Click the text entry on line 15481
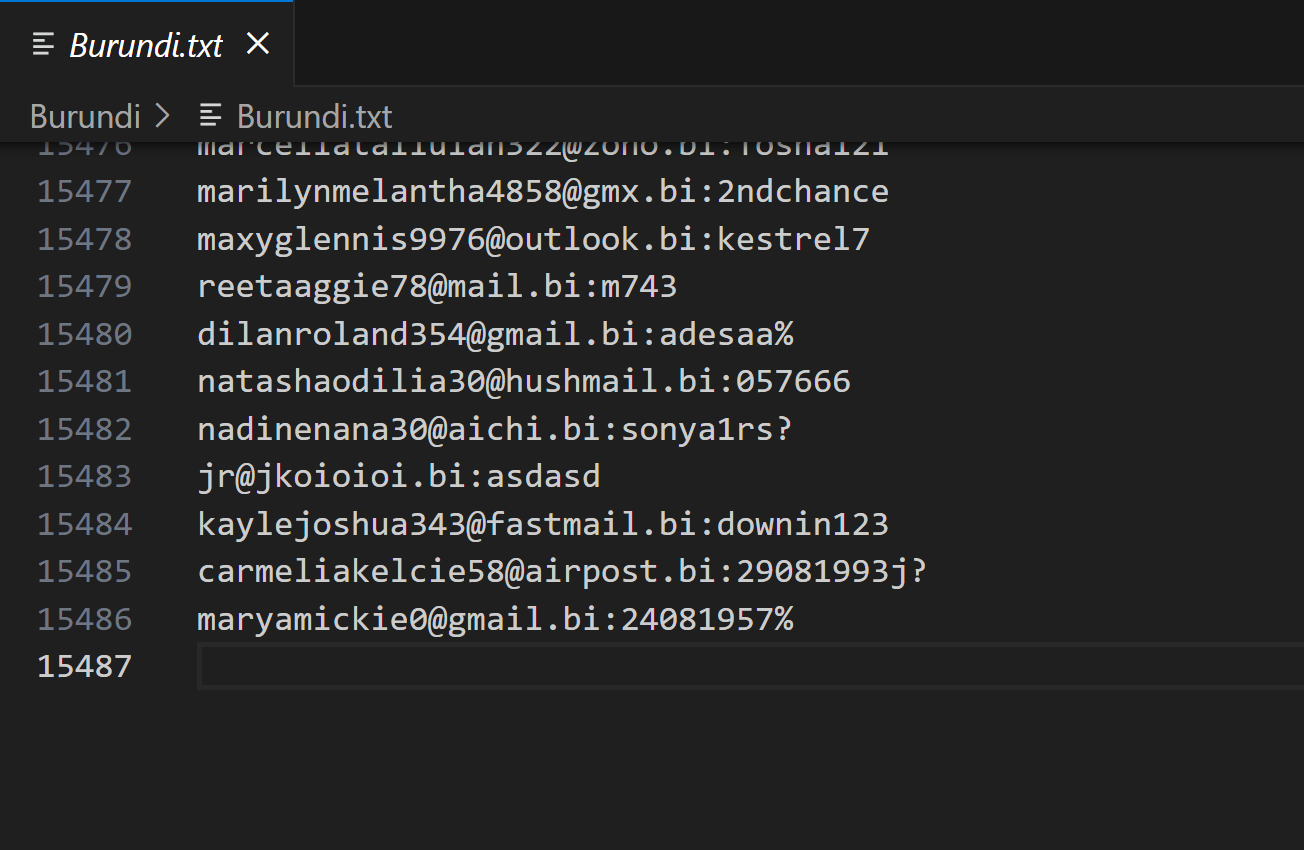 pos(523,381)
